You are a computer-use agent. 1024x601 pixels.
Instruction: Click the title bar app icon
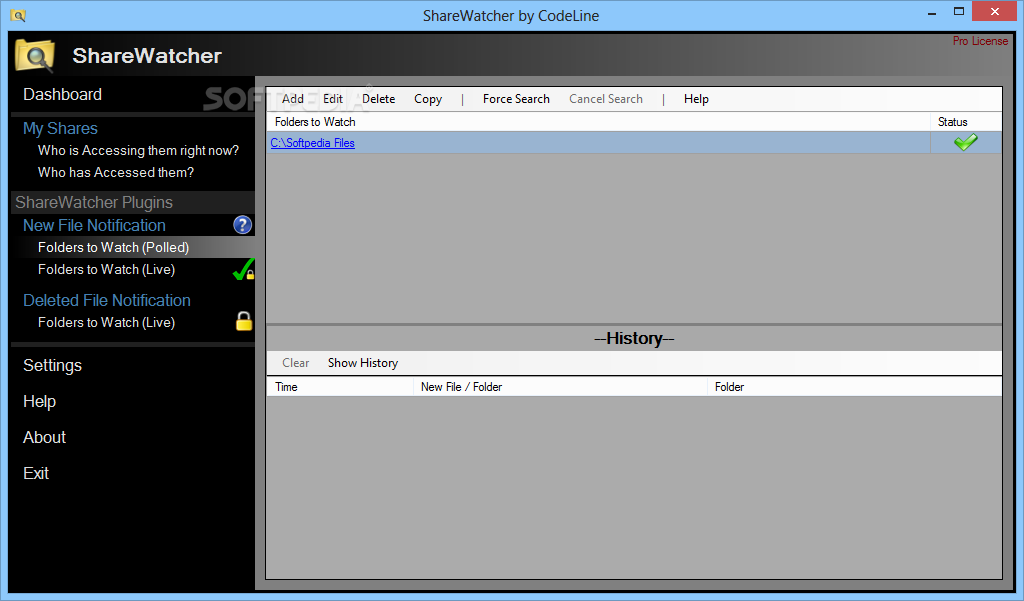click(x=18, y=15)
